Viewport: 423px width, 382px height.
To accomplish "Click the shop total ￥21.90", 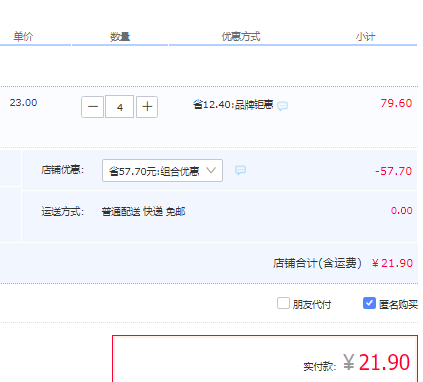I will point(393,263).
